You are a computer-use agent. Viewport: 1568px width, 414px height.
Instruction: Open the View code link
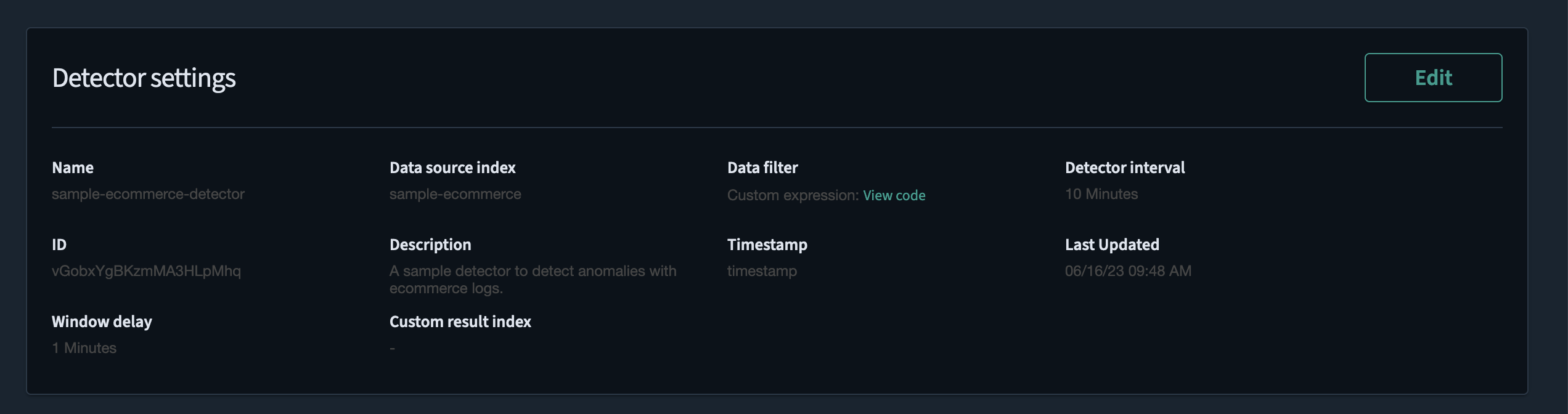(894, 195)
